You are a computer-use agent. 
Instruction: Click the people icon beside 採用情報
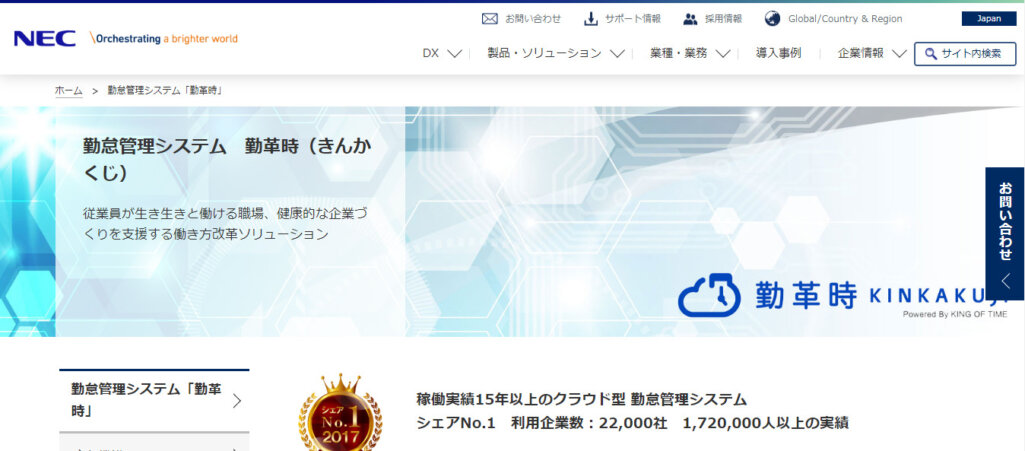(x=690, y=19)
